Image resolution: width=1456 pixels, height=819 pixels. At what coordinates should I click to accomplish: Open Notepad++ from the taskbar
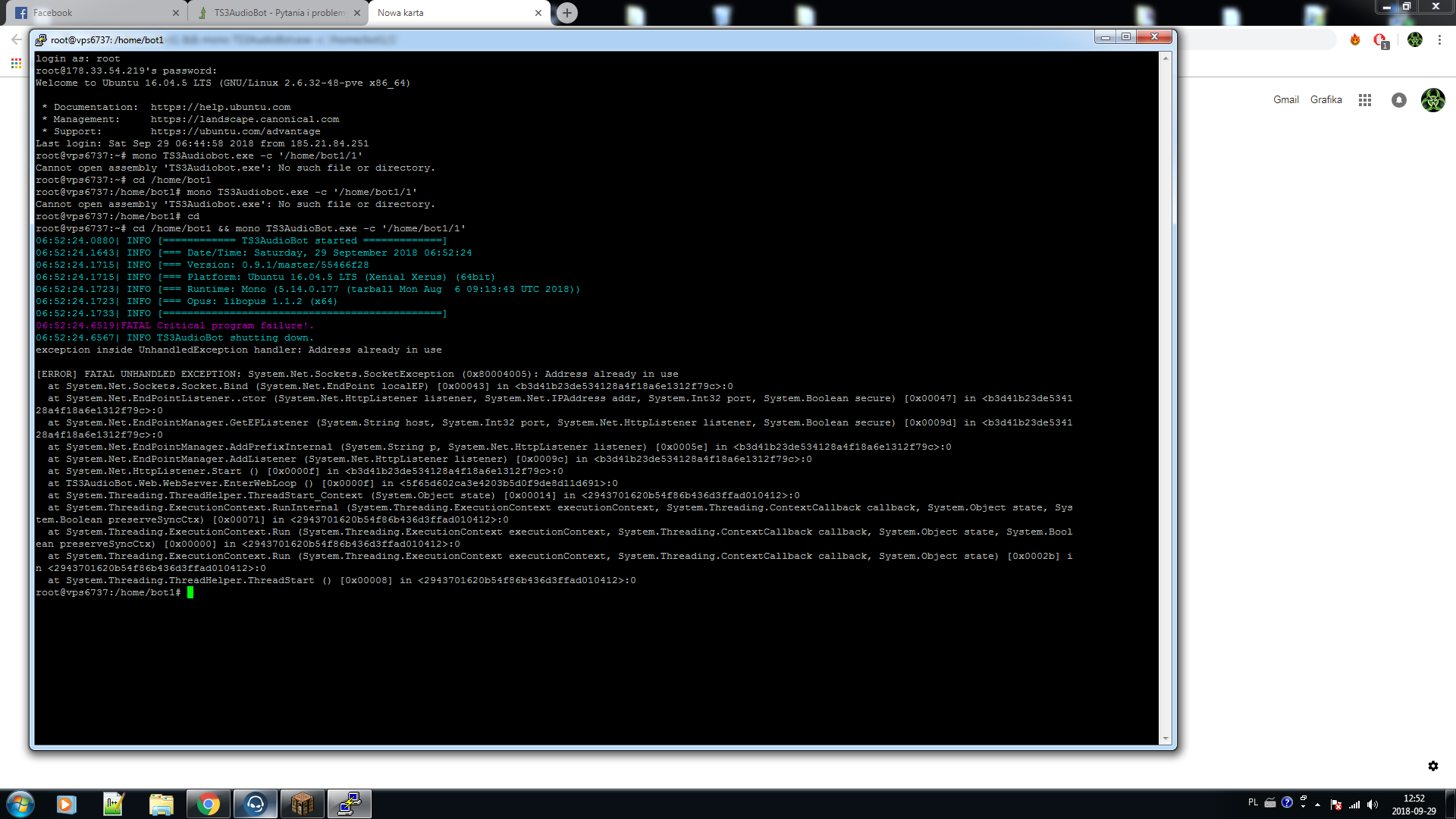(x=114, y=804)
